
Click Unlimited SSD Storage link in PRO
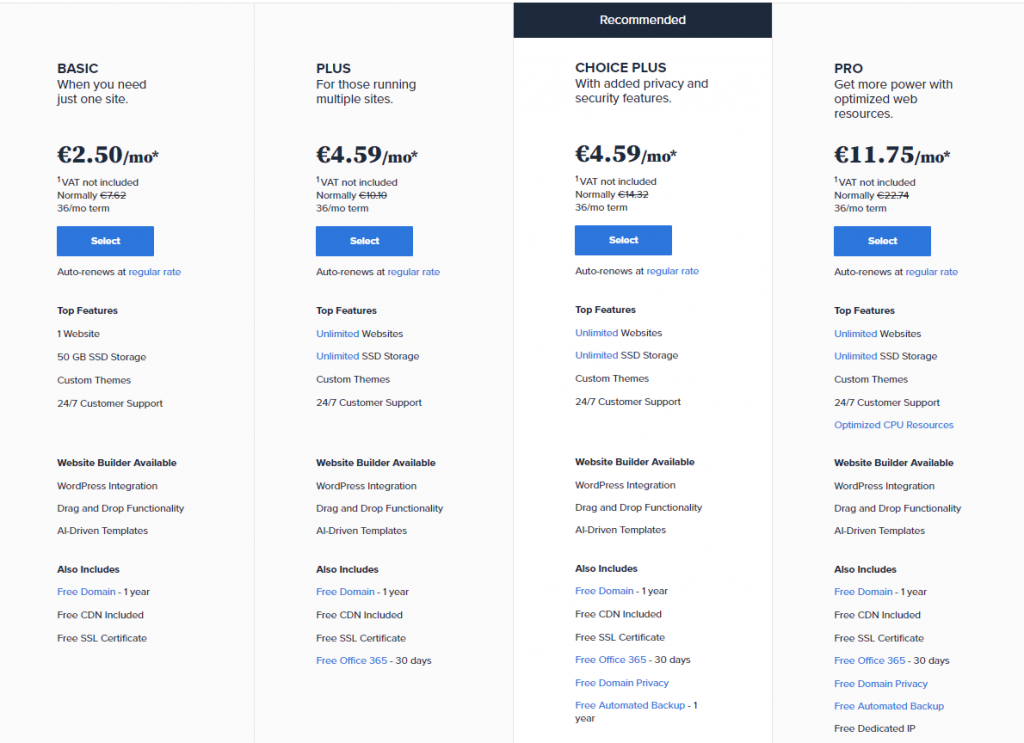[x=855, y=356]
